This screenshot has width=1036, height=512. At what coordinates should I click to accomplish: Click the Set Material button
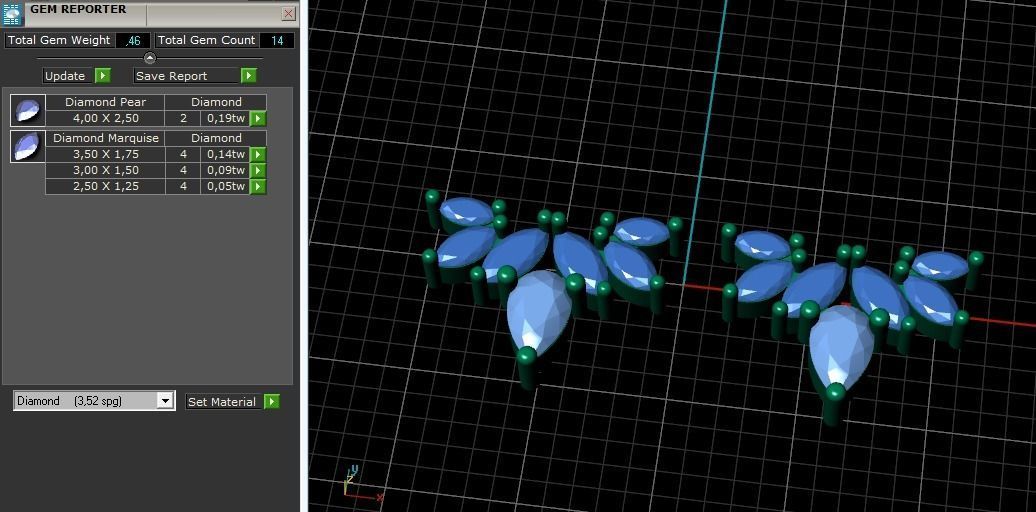click(225, 401)
